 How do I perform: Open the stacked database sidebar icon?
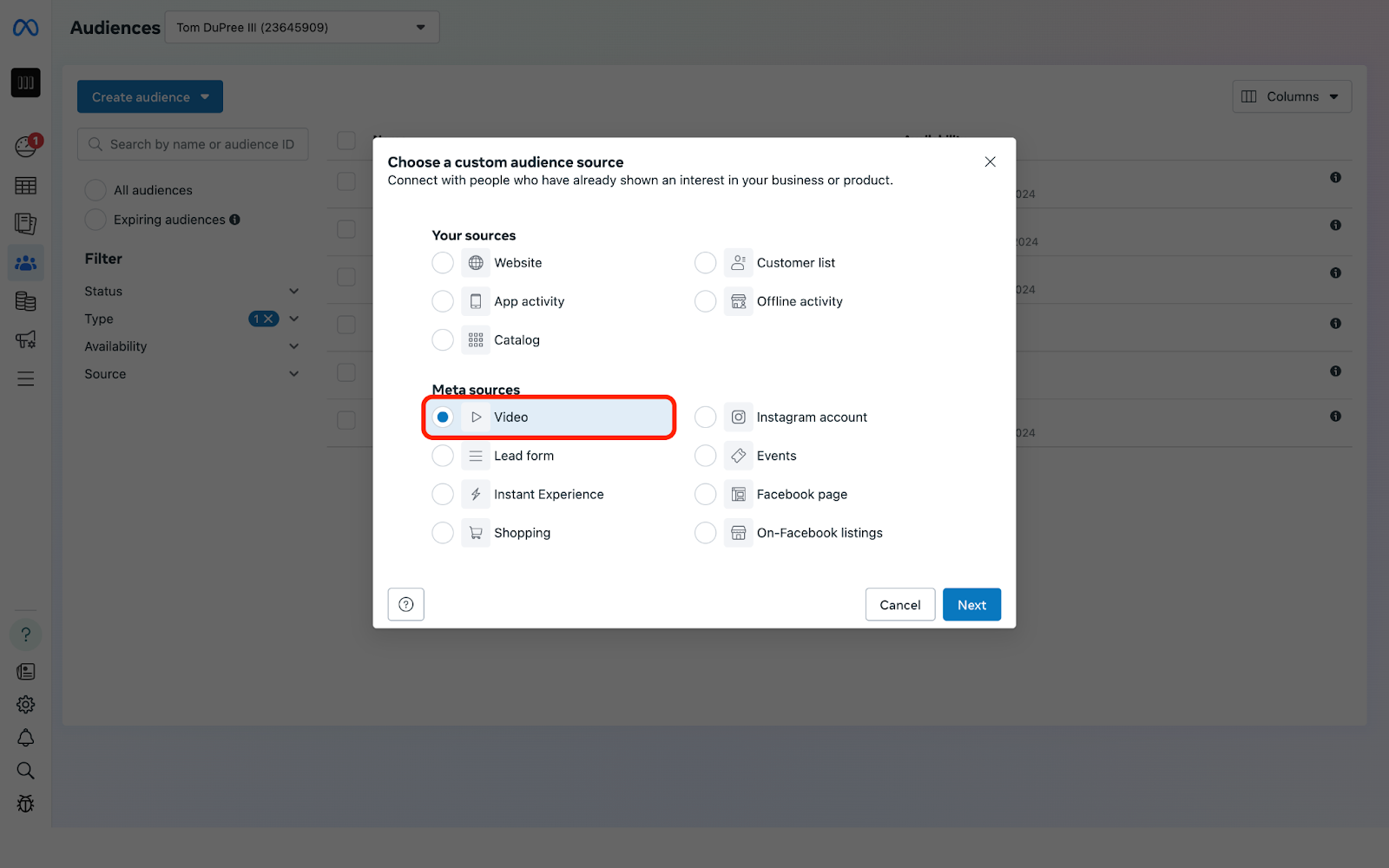[25, 301]
